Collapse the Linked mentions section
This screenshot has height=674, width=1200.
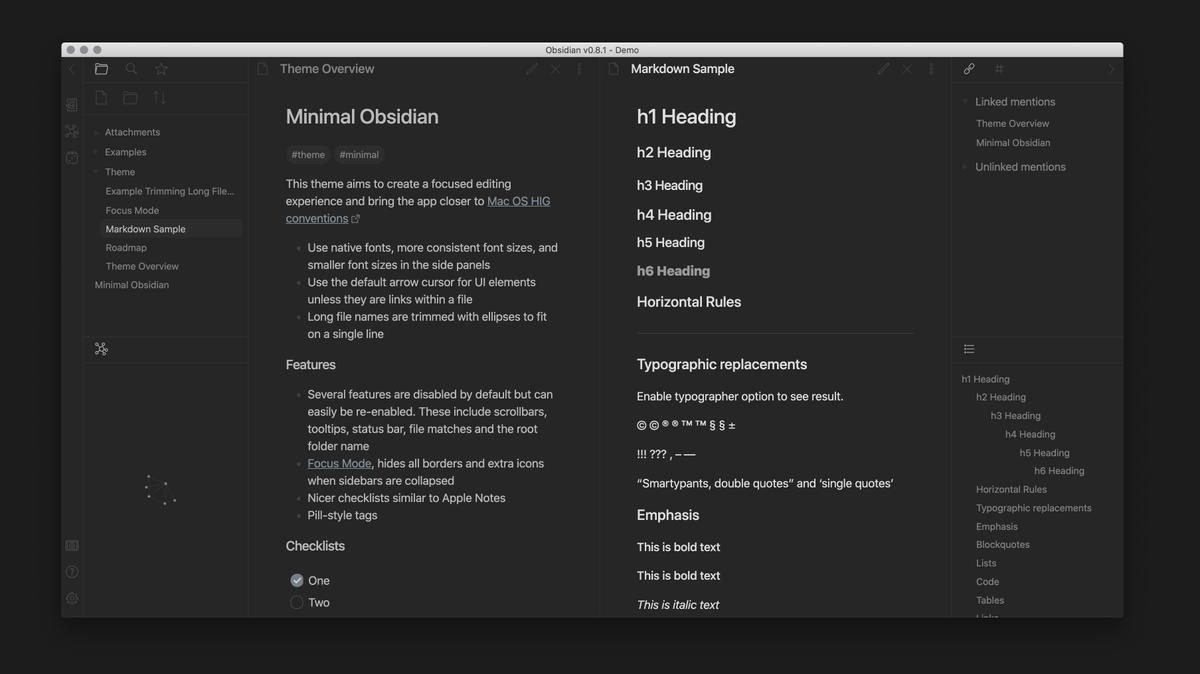tap(965, 102)
